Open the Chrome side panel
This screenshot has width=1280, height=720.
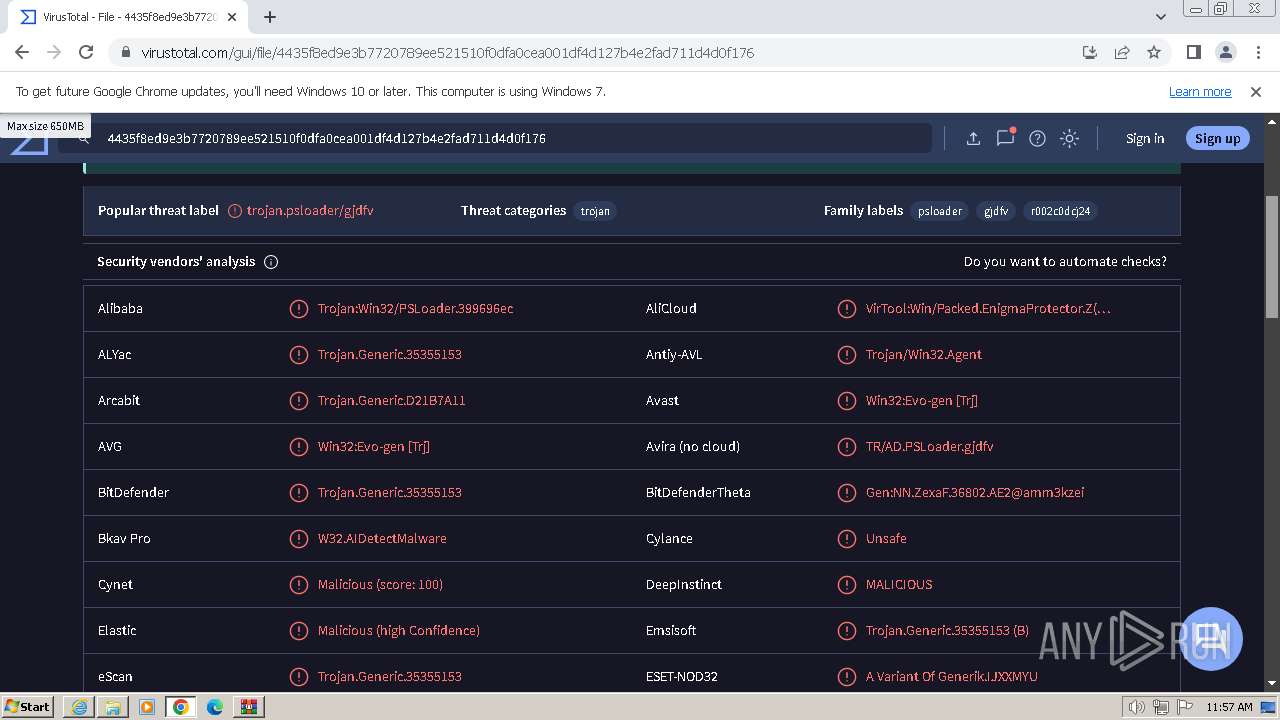[1193, 52]
